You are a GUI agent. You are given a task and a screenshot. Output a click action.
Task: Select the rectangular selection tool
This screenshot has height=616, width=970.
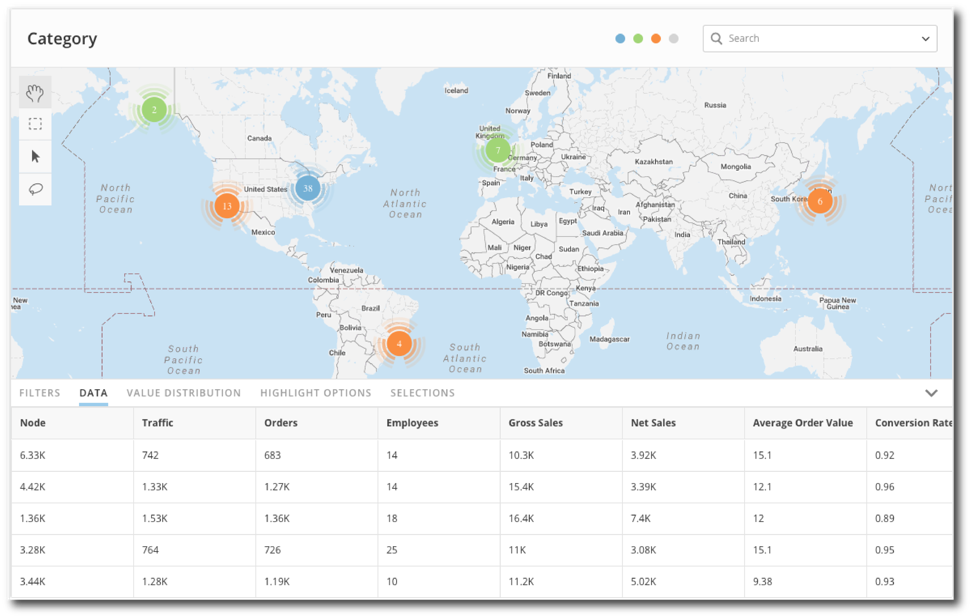coord(35,124)
